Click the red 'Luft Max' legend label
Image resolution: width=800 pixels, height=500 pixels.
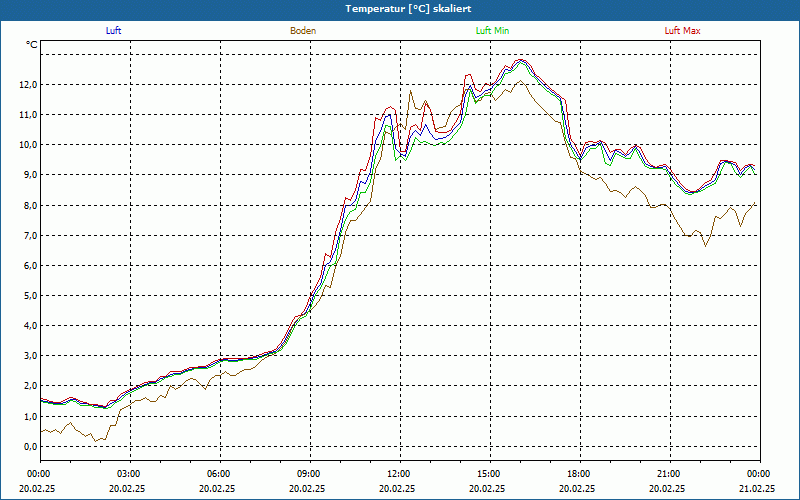point(682,31)
